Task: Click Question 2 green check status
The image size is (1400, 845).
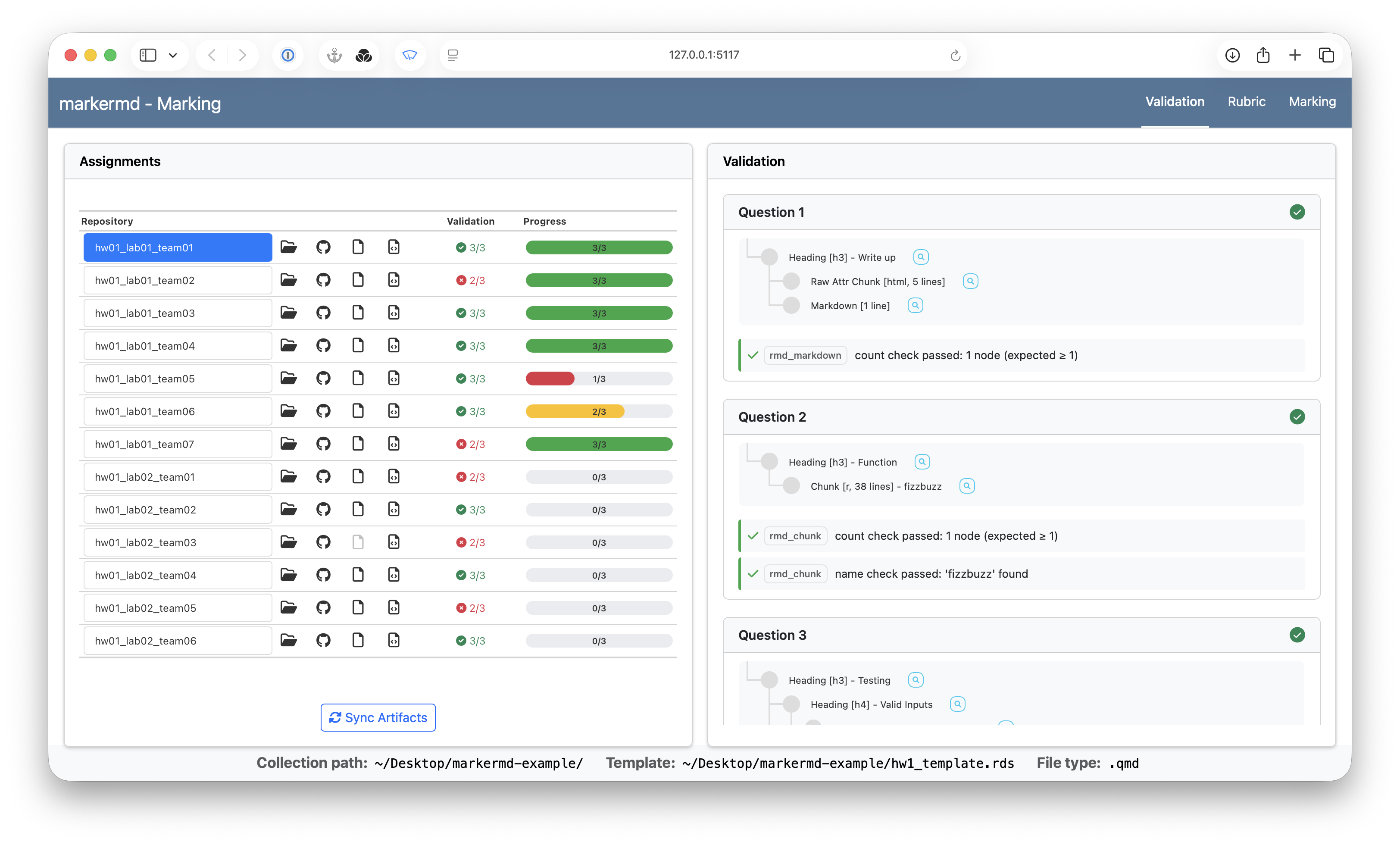Action: 1297,416
